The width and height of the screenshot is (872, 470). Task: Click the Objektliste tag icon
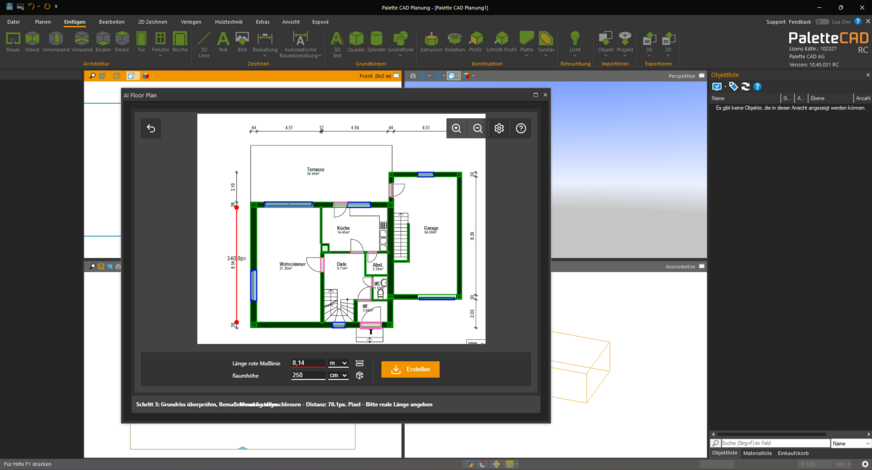[734, 86]
